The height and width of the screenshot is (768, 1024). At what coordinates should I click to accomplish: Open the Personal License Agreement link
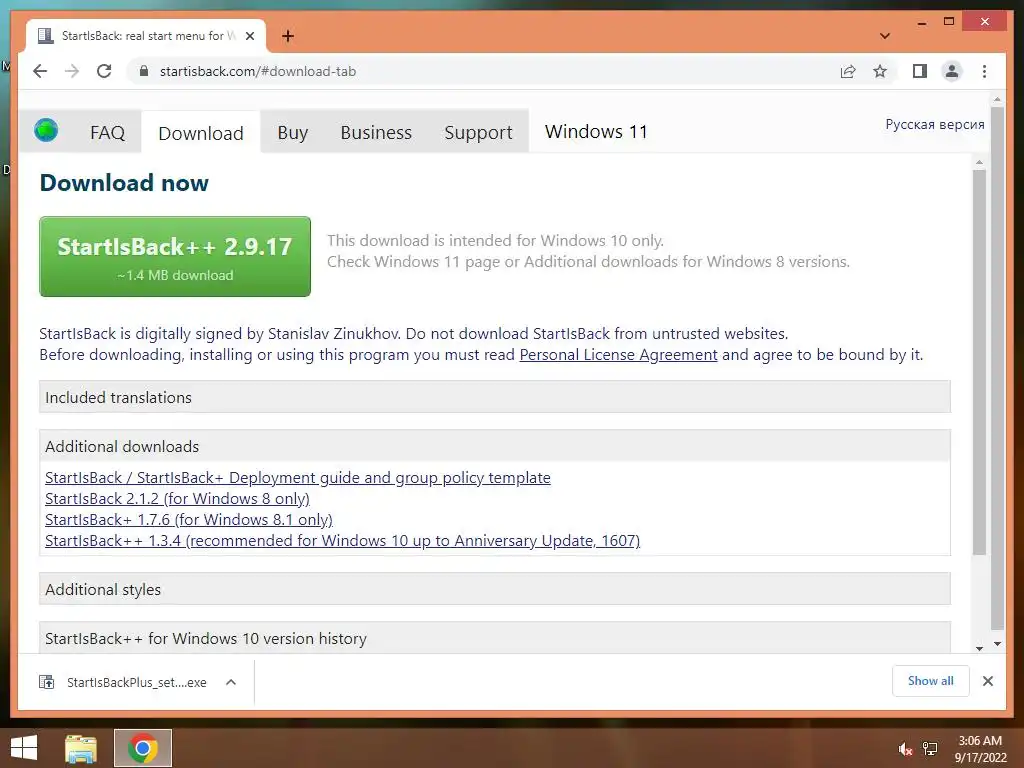coord(618,355)
